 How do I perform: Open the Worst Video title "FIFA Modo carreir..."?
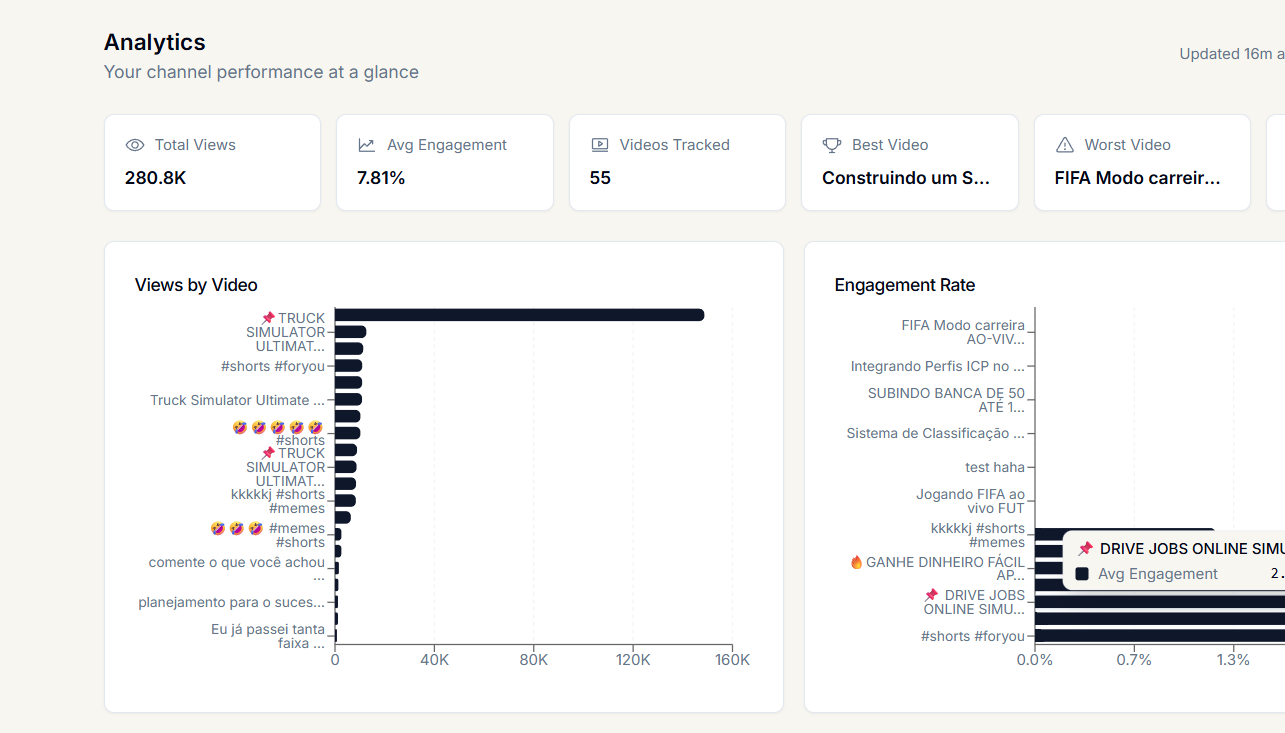(1138, 178)
